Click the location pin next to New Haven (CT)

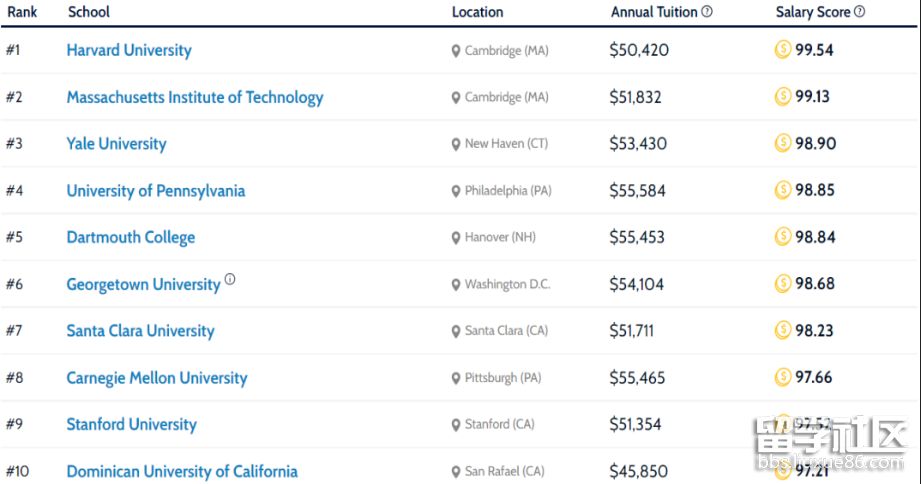[x=456, y=144]
